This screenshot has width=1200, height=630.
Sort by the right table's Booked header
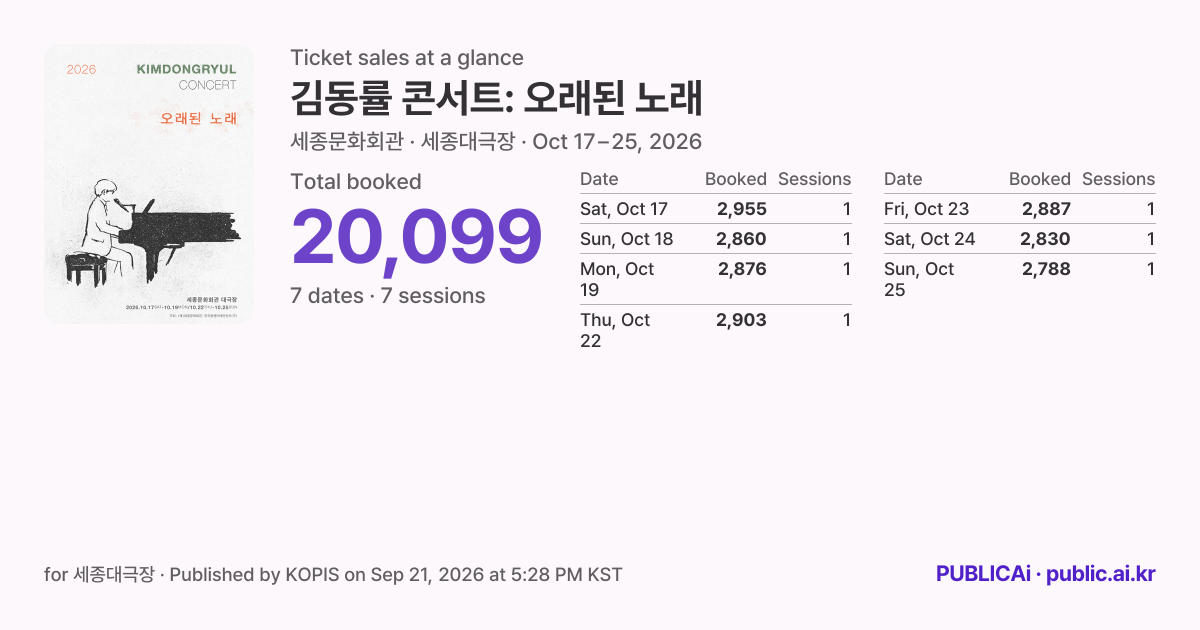(x=1040, y=179)
